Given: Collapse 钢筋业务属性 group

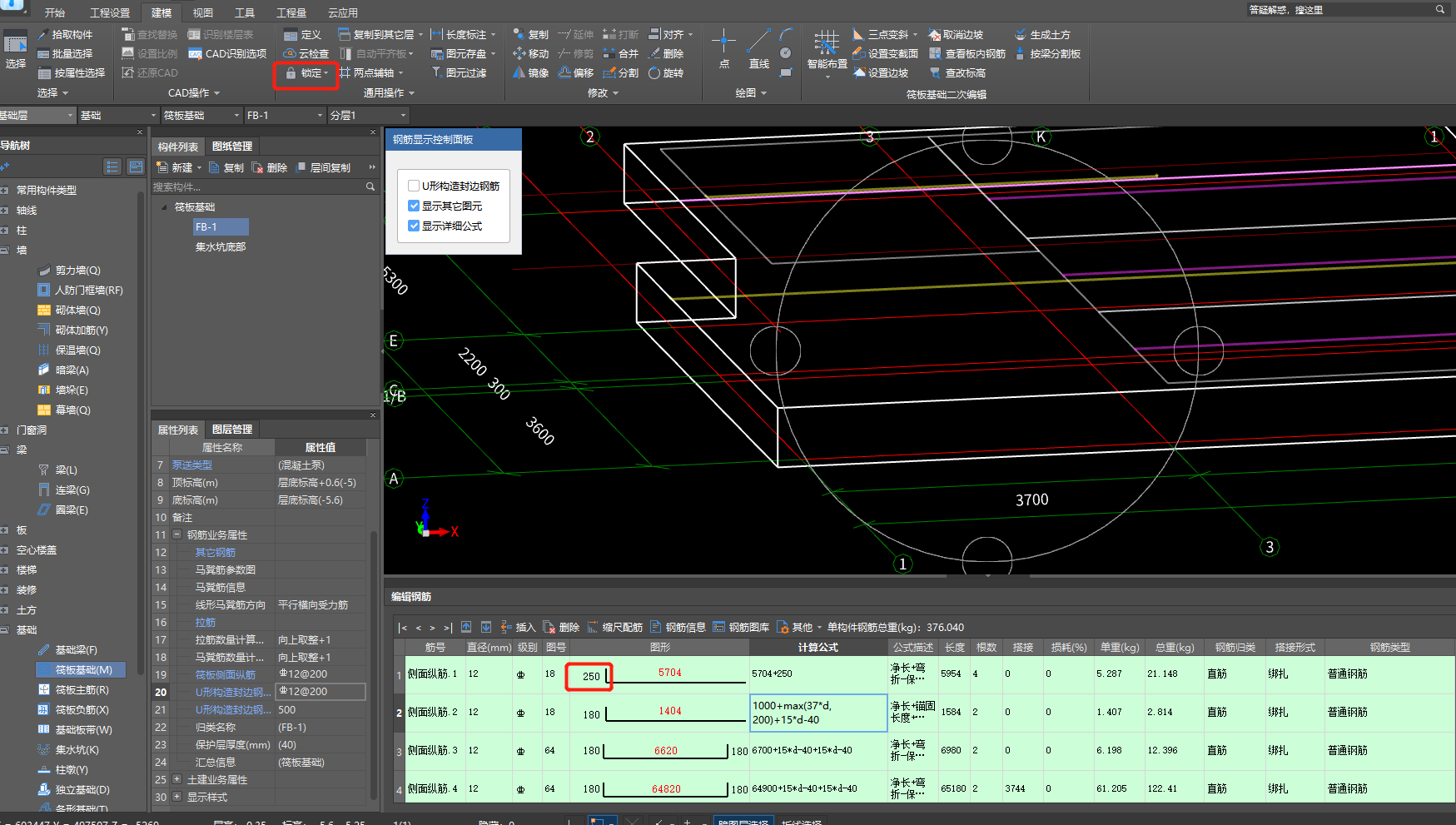Looking at the screenshot, I should point(176,534).
